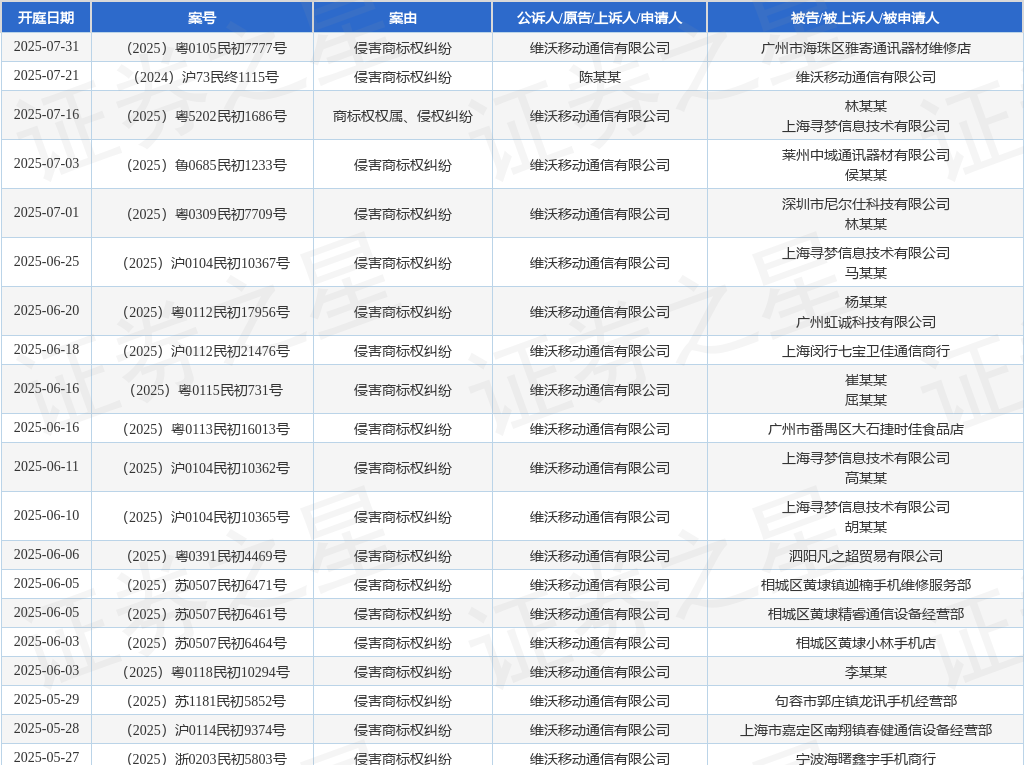Click defendant 维沃移动通信有限公司 in 2025-07-21 row
The image size is (1024, 765).
[x=865, y=76]
